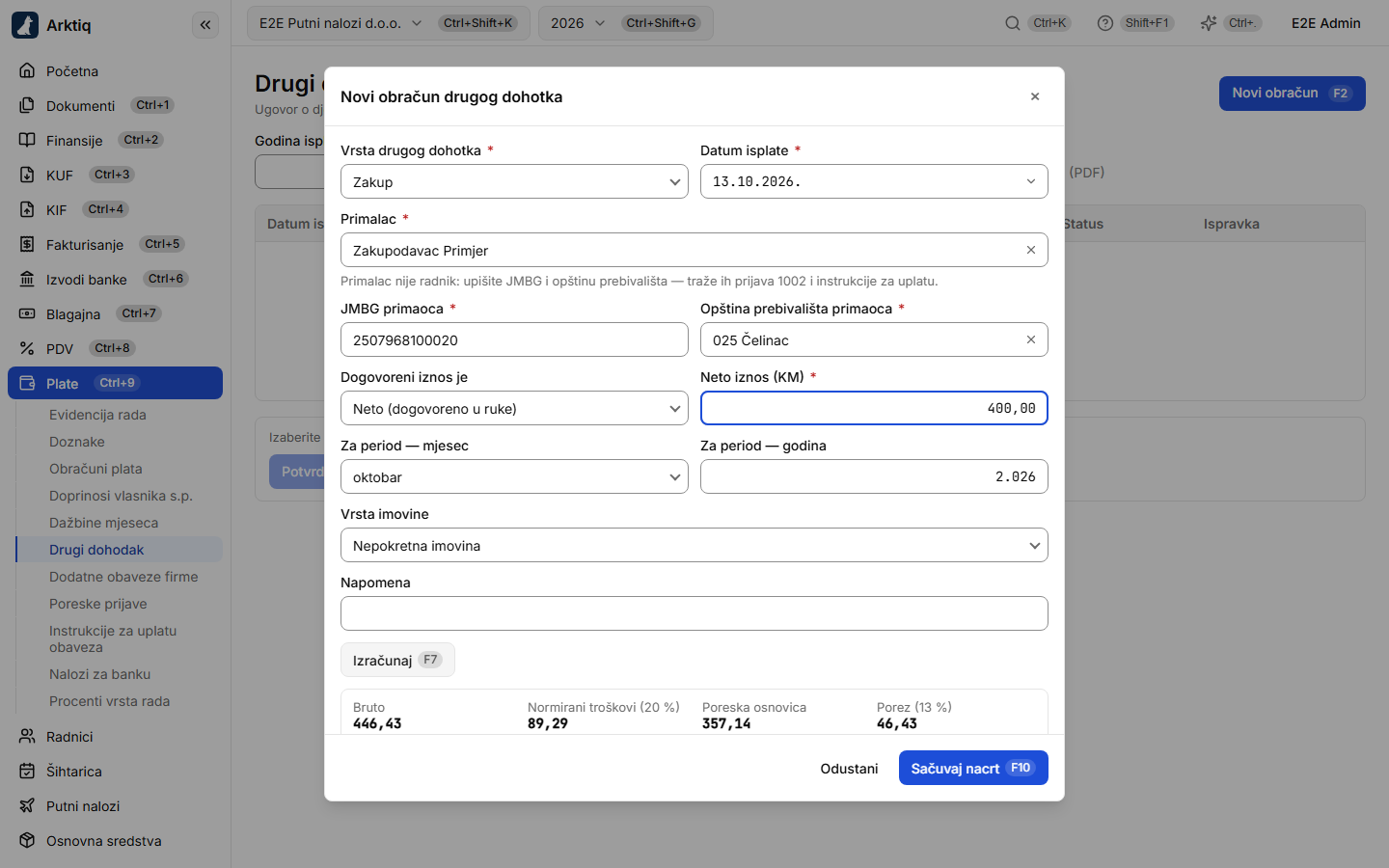Open the Za period mjesec dropdown
The width and height of the screenshot is (1389, 868).
coord(514,476)
